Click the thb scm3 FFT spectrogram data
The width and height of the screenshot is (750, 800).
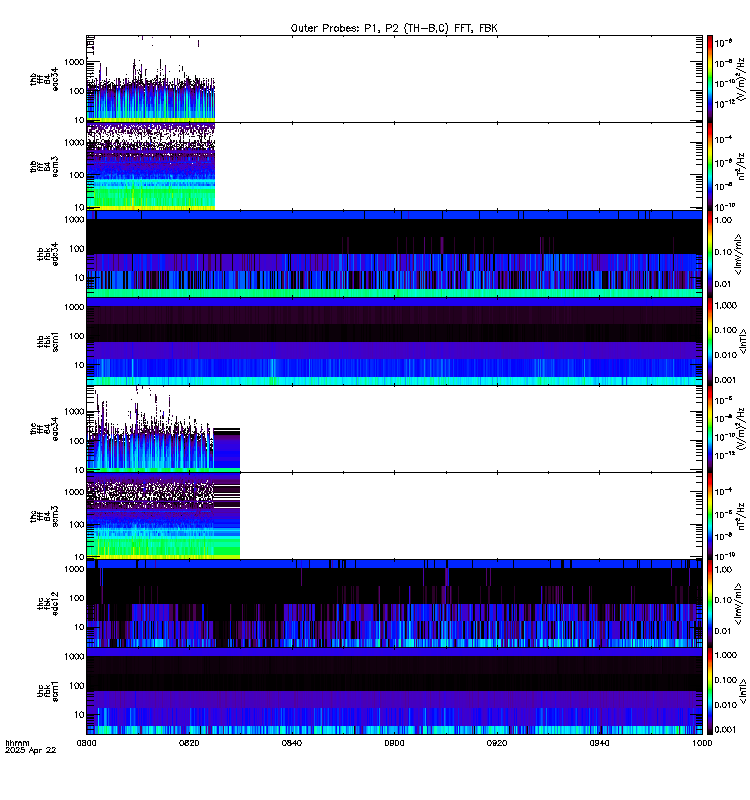coord(151,166)
